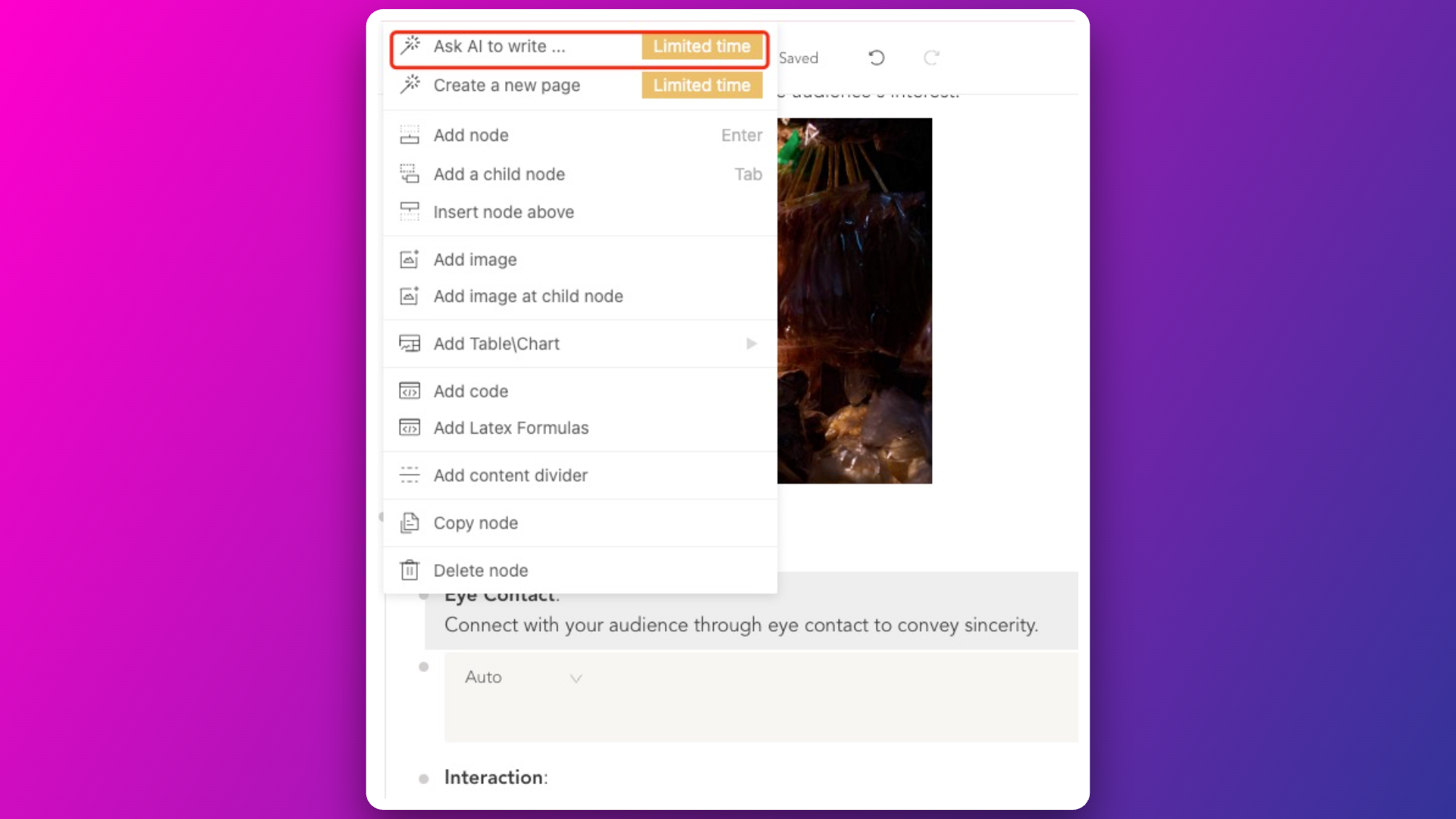
Task: Click the redo button
Action: pos(931,57)
